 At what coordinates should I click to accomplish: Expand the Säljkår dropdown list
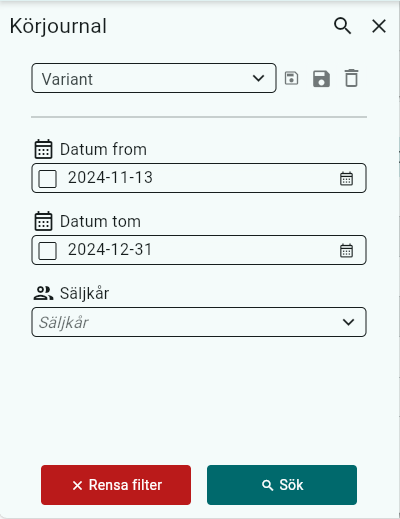199,322
